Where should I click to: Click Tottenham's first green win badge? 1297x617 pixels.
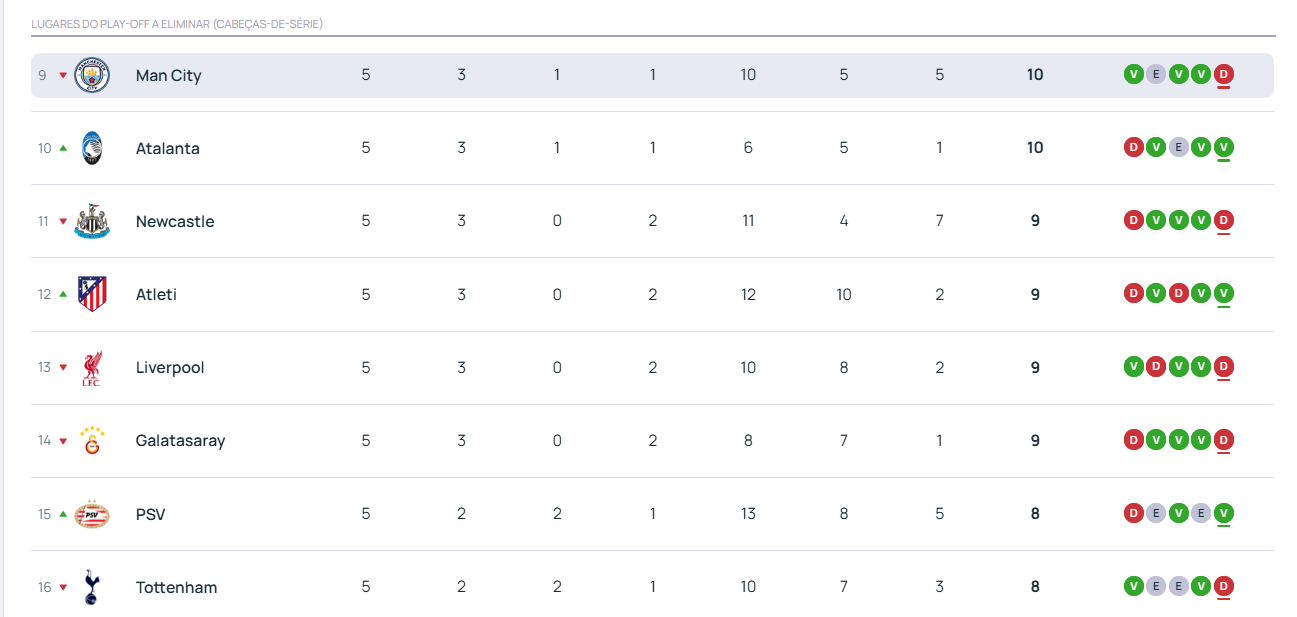1133,586
